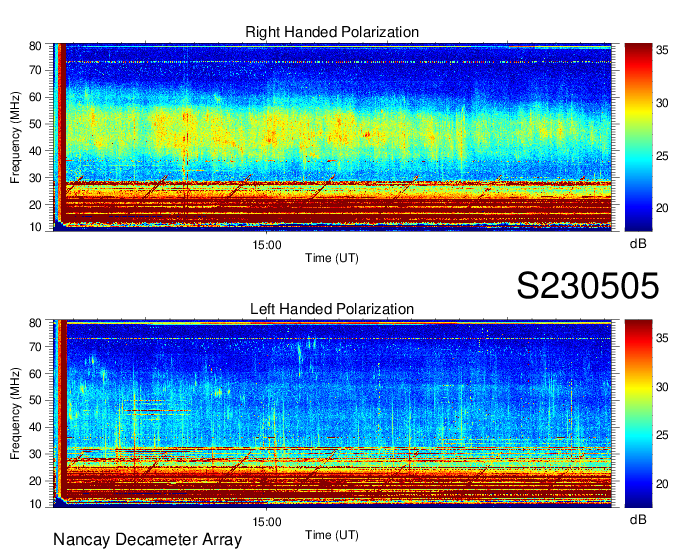The width and height of the screenshot is (680, 552).
Task: Click the Right Handed plot's 70 MHz tick label
Action: (35, 70)
